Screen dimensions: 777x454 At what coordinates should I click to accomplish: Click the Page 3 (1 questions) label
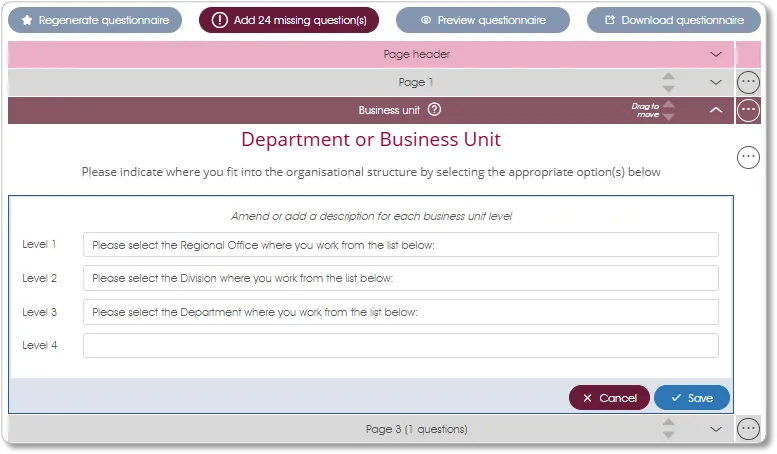point(416,429)
